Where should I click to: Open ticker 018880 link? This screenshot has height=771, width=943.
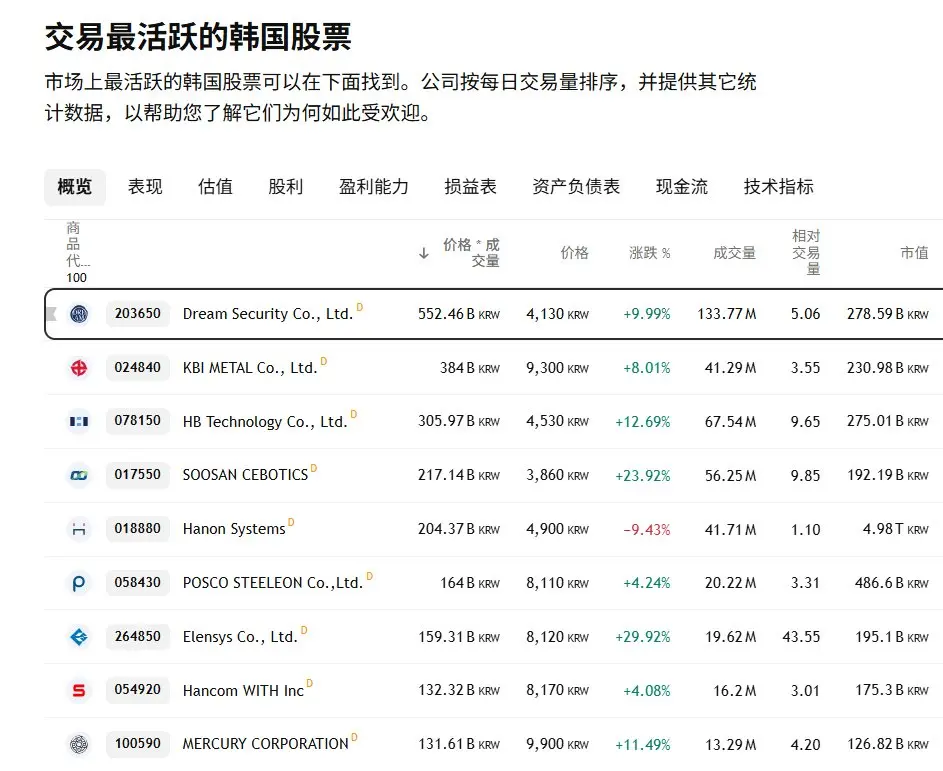tap(138, 529)
